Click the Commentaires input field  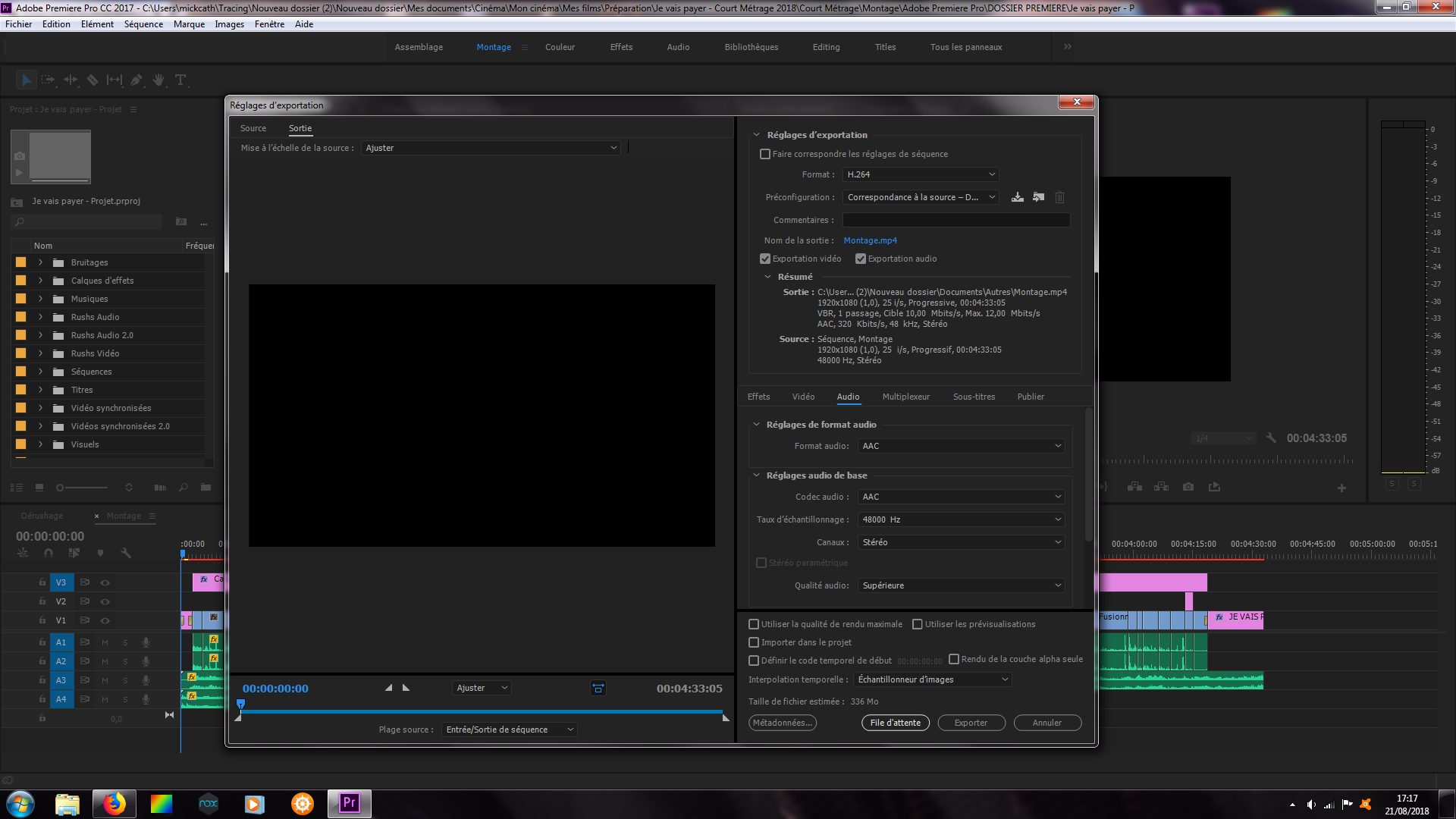[956, 220]
